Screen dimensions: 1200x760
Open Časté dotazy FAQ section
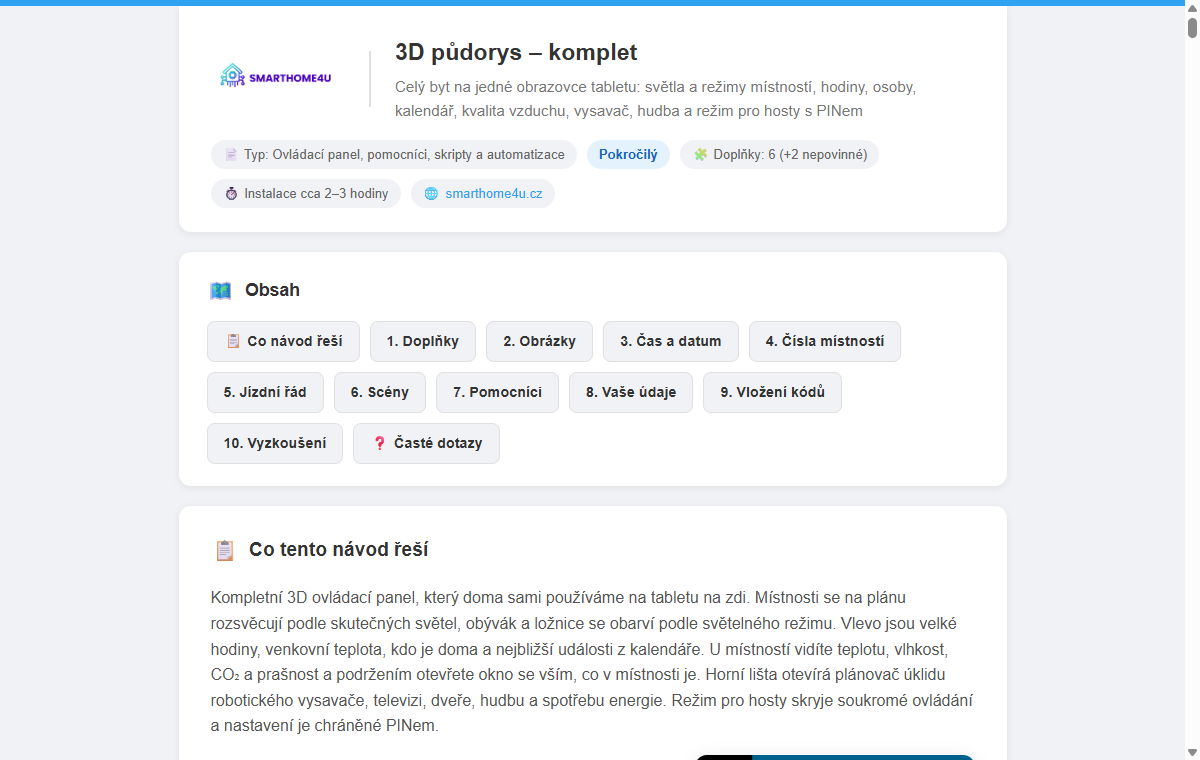pyautogui.click(x=426, y=443)
